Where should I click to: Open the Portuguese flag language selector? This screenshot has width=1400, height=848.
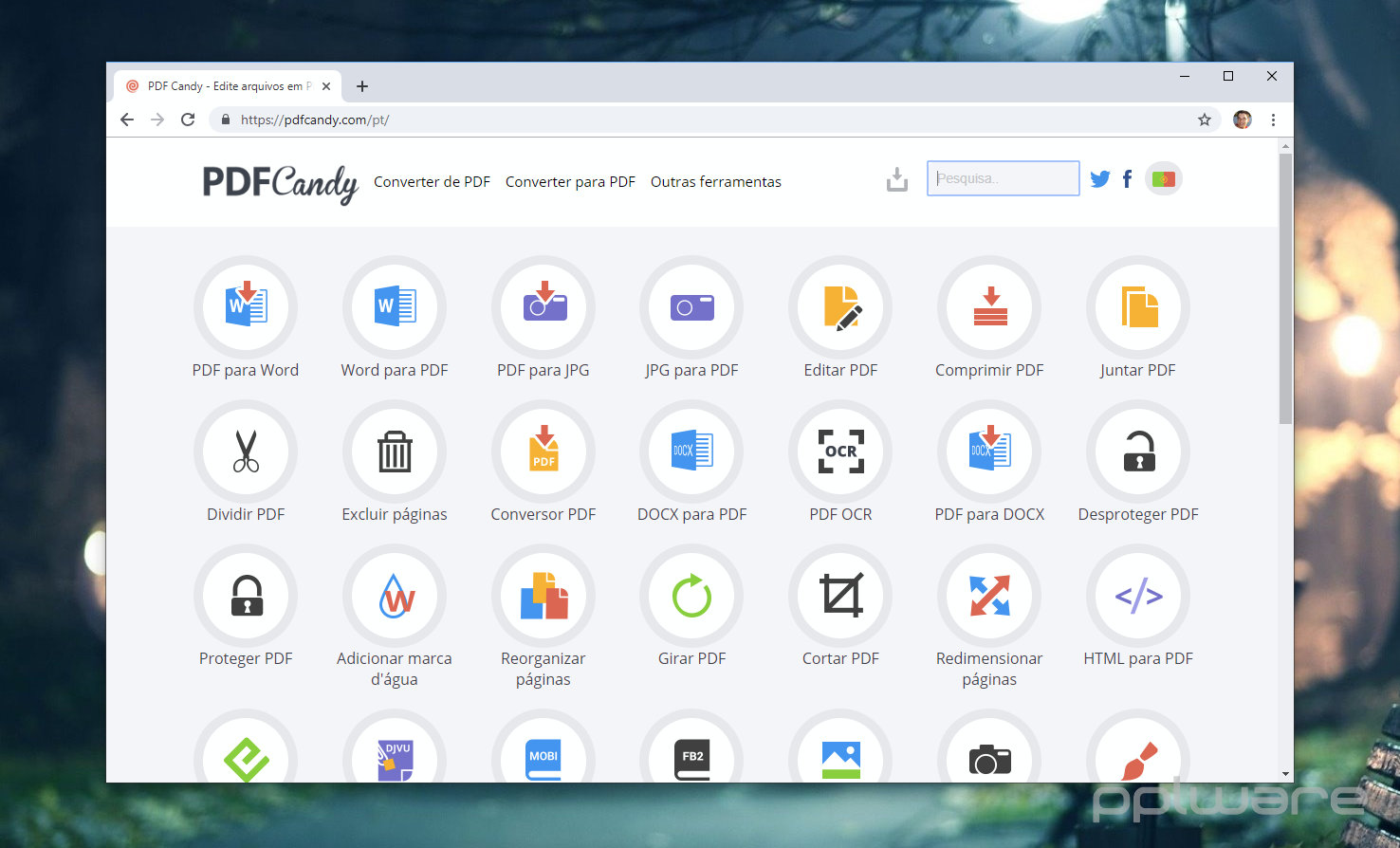[1164, 178]
